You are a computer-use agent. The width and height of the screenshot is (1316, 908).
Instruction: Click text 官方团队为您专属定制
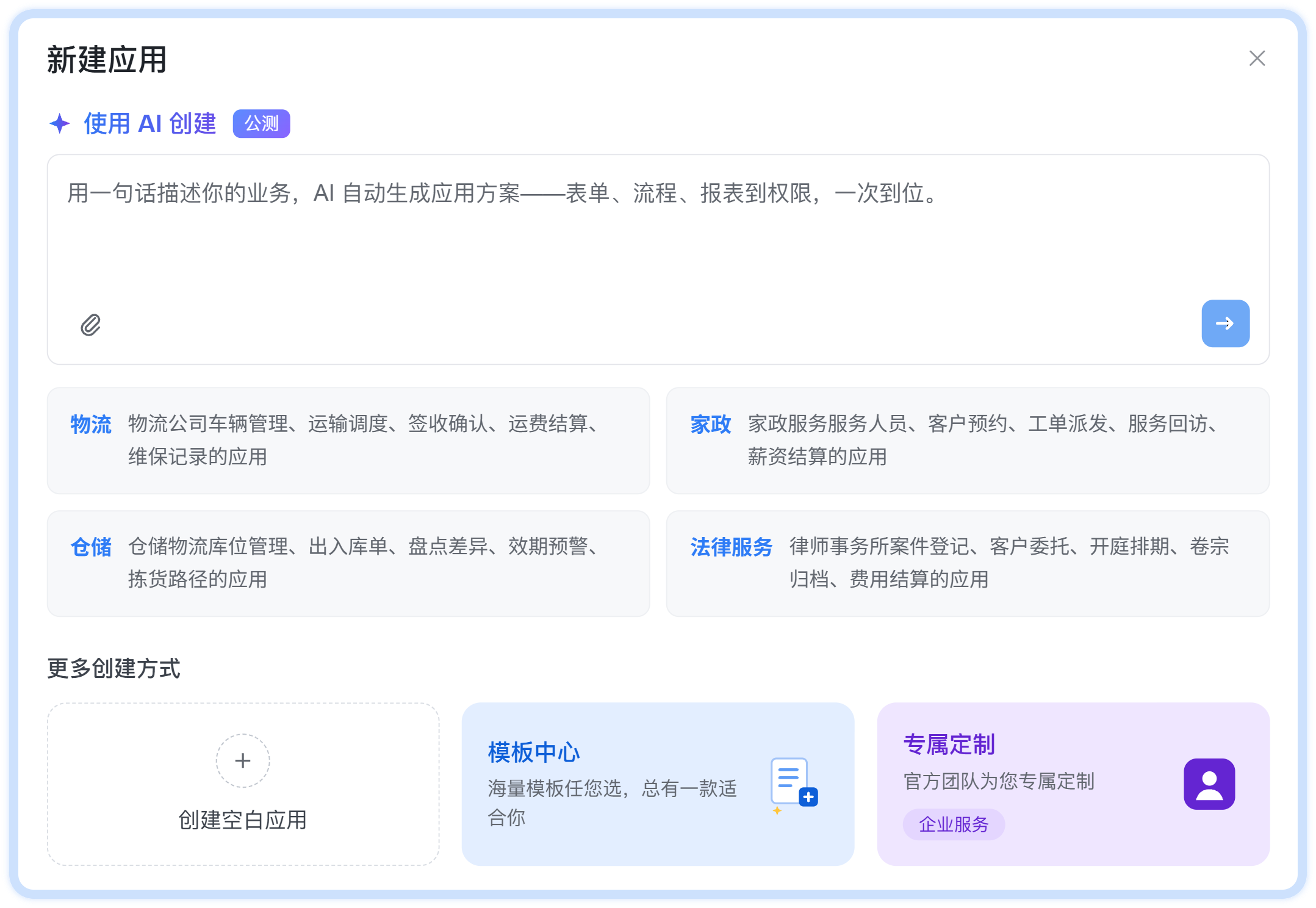tap(999, 781)
